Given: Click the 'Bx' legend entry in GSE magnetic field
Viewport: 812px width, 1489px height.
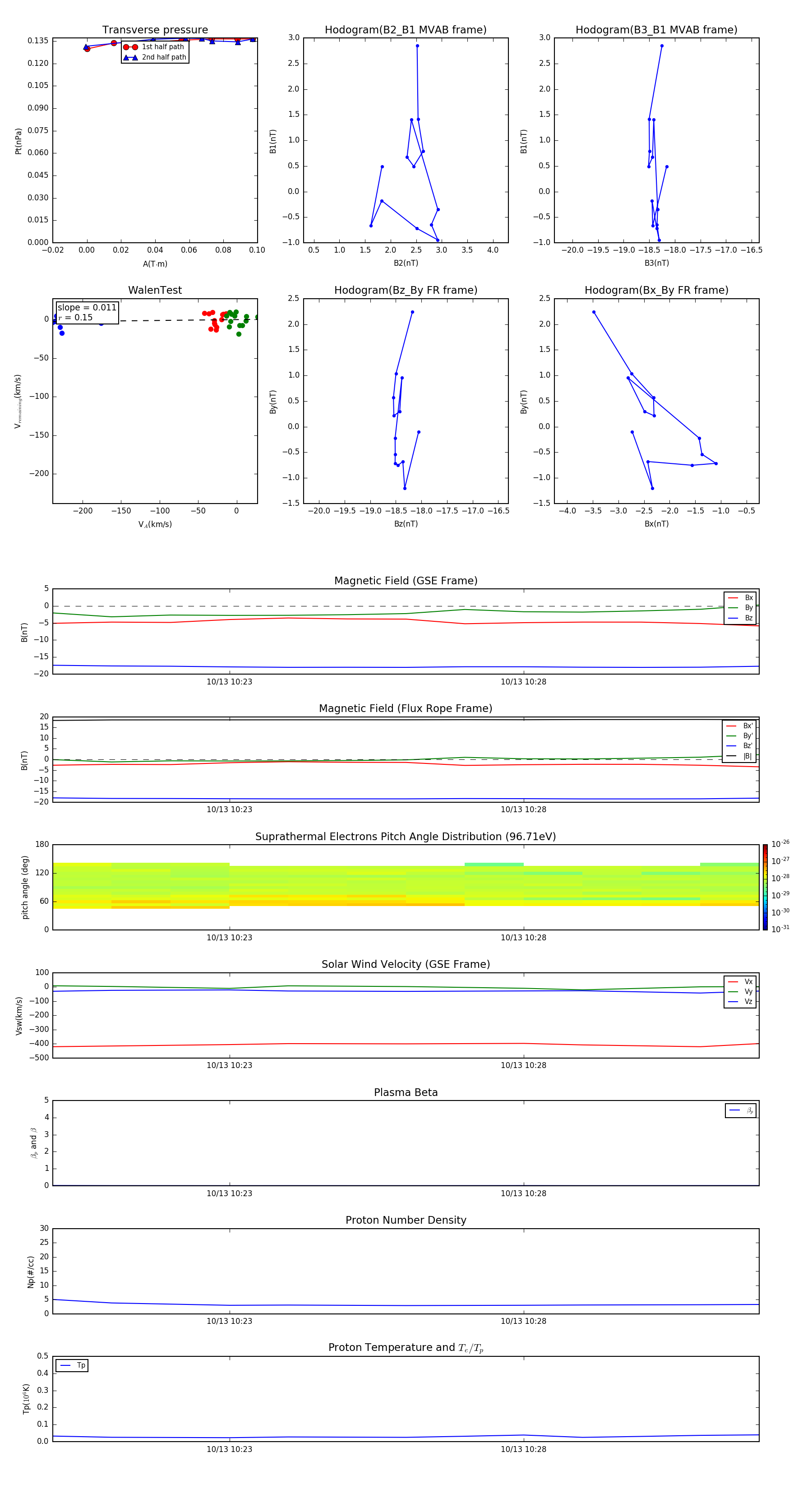Looking at the screenshot, I should [740, 598].
